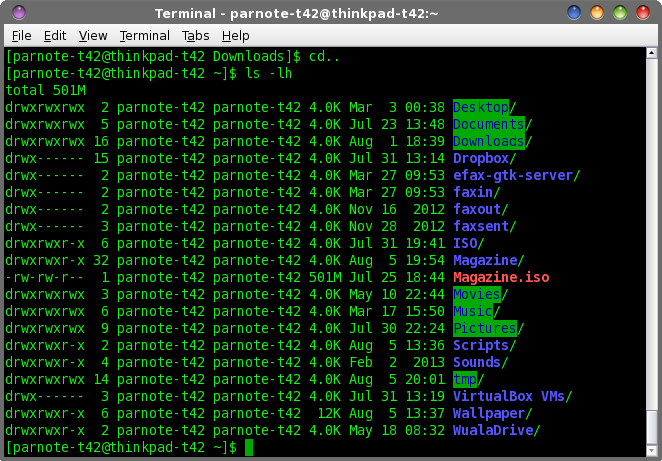Click the 'Feb 2 2013' date of Sounds
Image resolution: width=662 pixels, height=461 pixels.
point(397,362)
